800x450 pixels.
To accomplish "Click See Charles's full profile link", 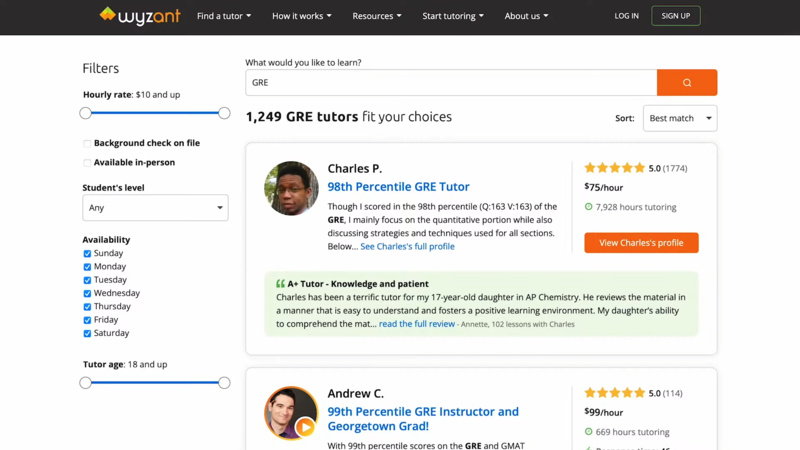I will [x=407, y=246].
